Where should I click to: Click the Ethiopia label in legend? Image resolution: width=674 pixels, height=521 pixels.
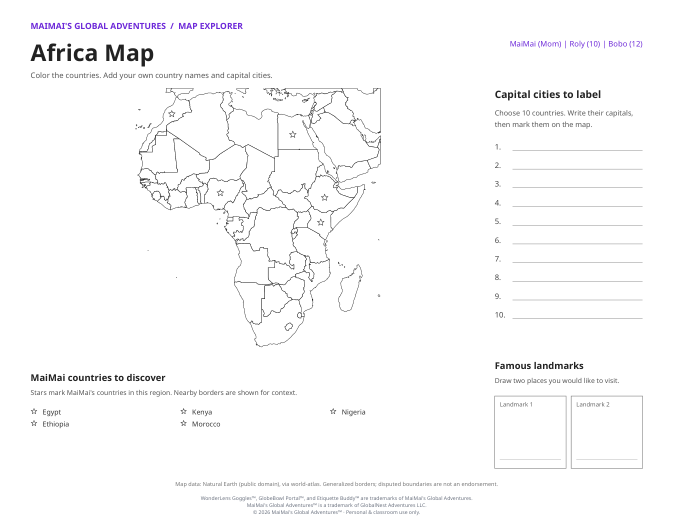point(56,424)
